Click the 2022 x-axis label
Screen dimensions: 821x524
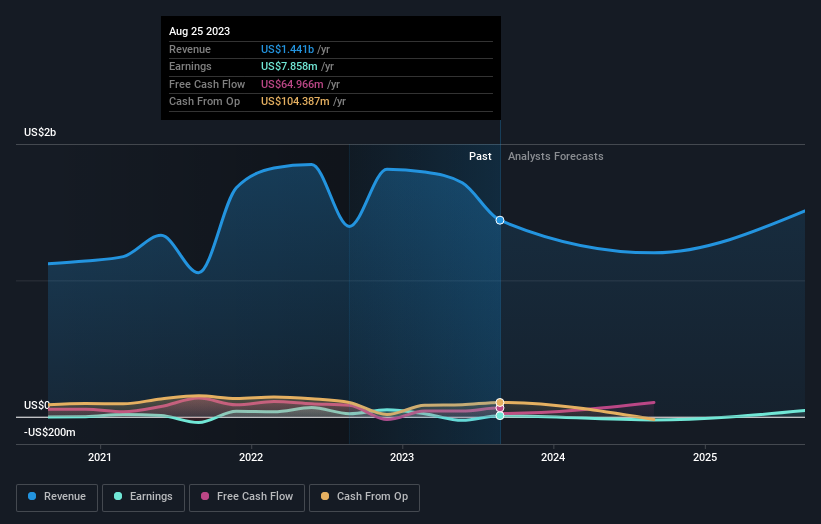tap(251, 457)
